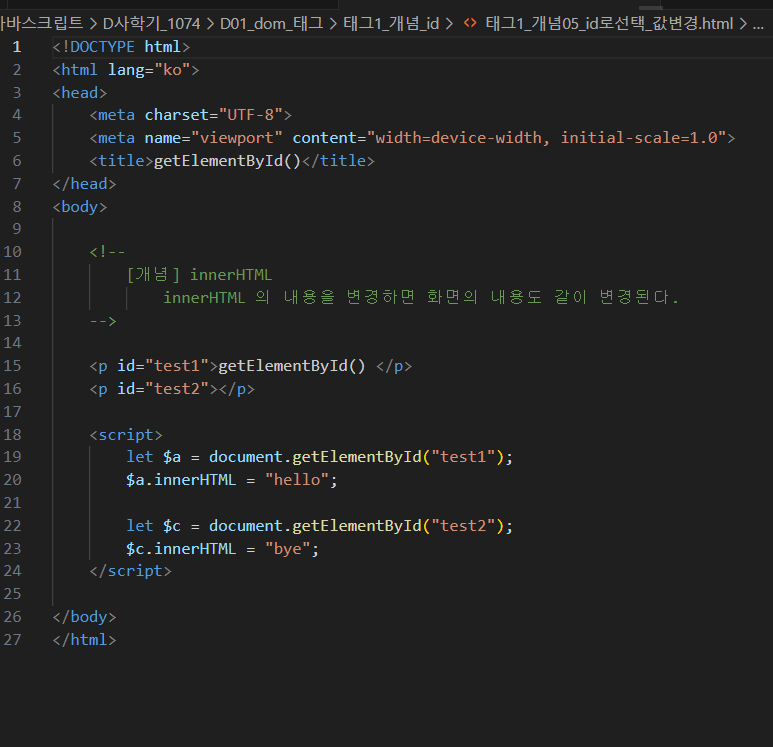Viewport: 773px width, 747px height.
Task: Click line number 27 in gutter
Action: [12, 640]
